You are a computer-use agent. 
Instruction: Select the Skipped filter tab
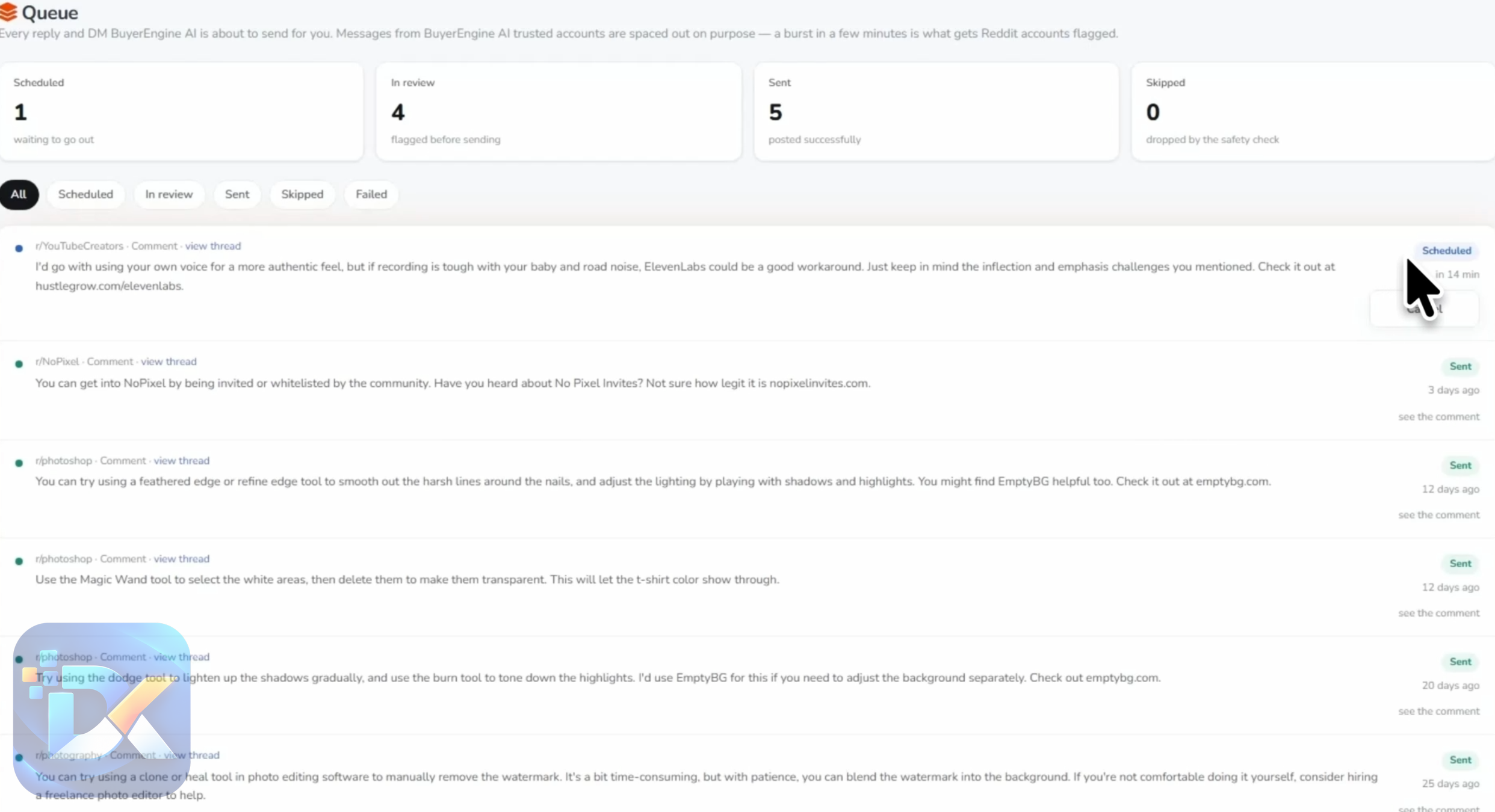pyautogui.click(x=302, y=194)
